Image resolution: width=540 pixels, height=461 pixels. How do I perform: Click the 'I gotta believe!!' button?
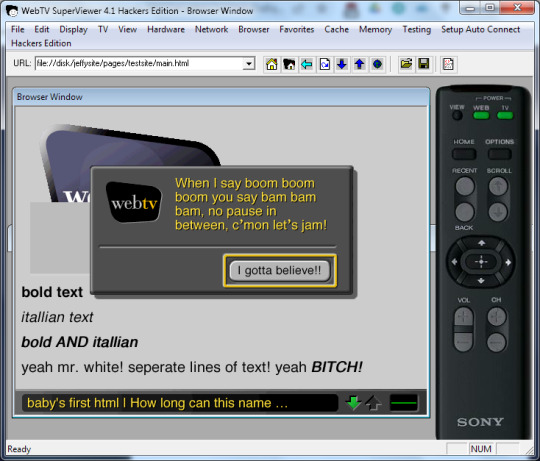pos(280,271)
